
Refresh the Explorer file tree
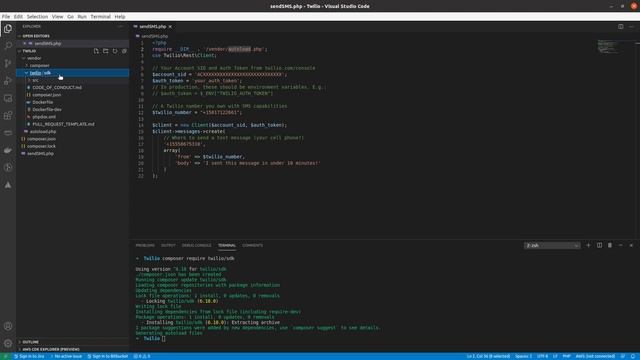(x=115, y=51)
